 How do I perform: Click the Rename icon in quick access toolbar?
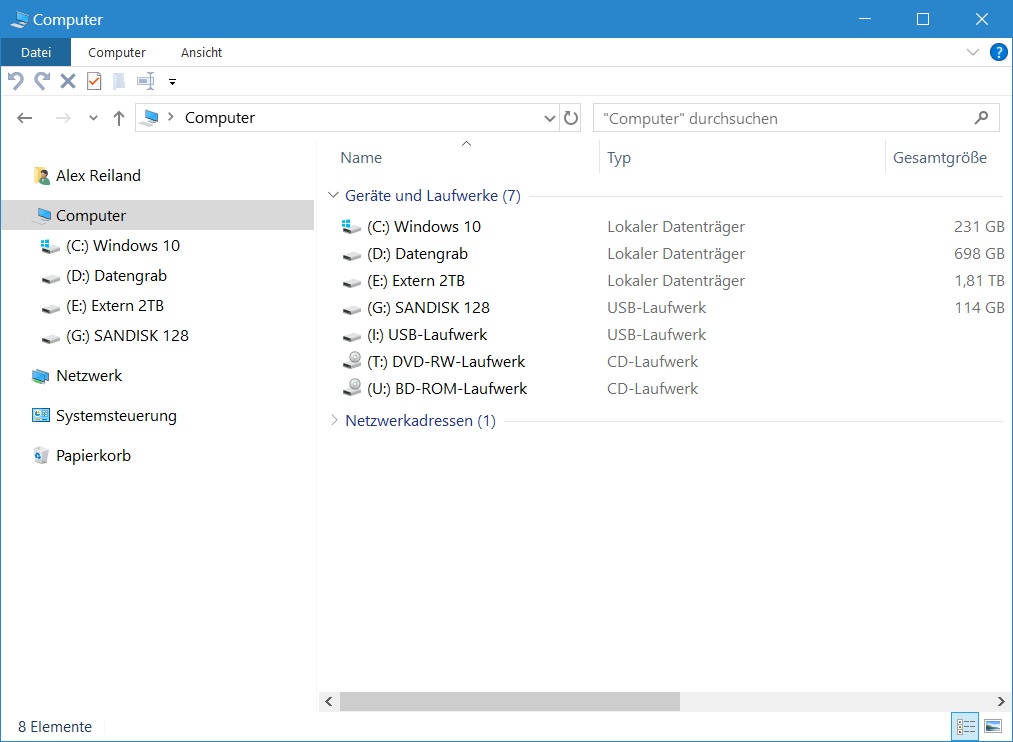click(x=146, y=81)
